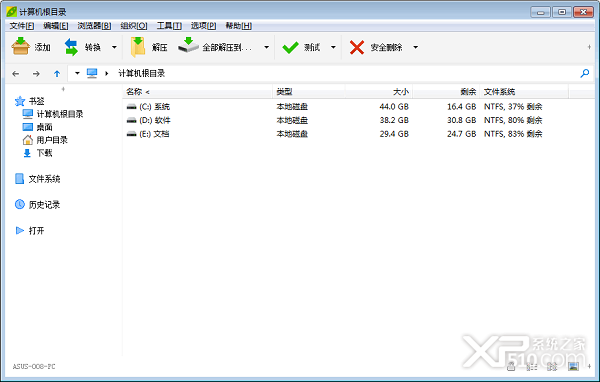Go up one directory level
The height and width of the screenshot is (382, 600).
click(57, 73)
